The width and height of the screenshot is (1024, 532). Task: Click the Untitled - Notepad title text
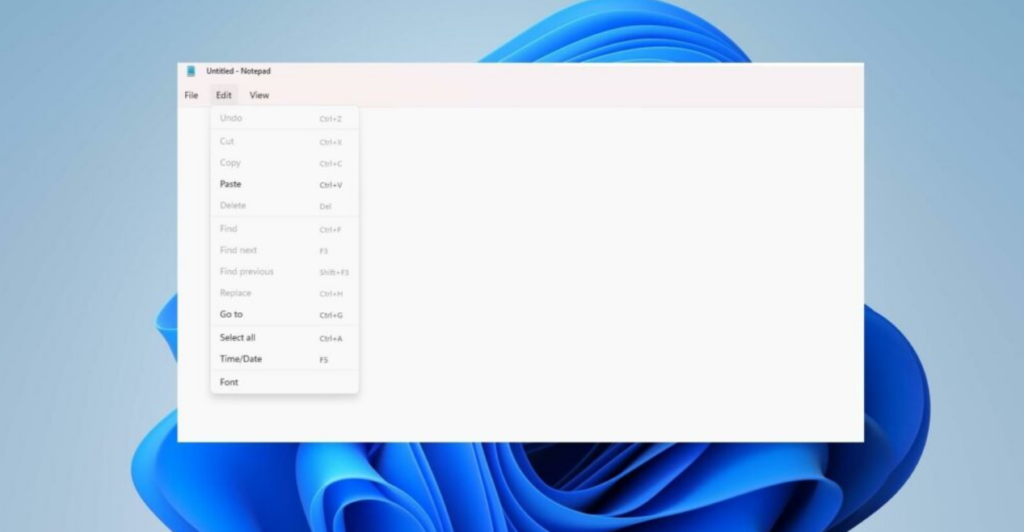[238, 71]
